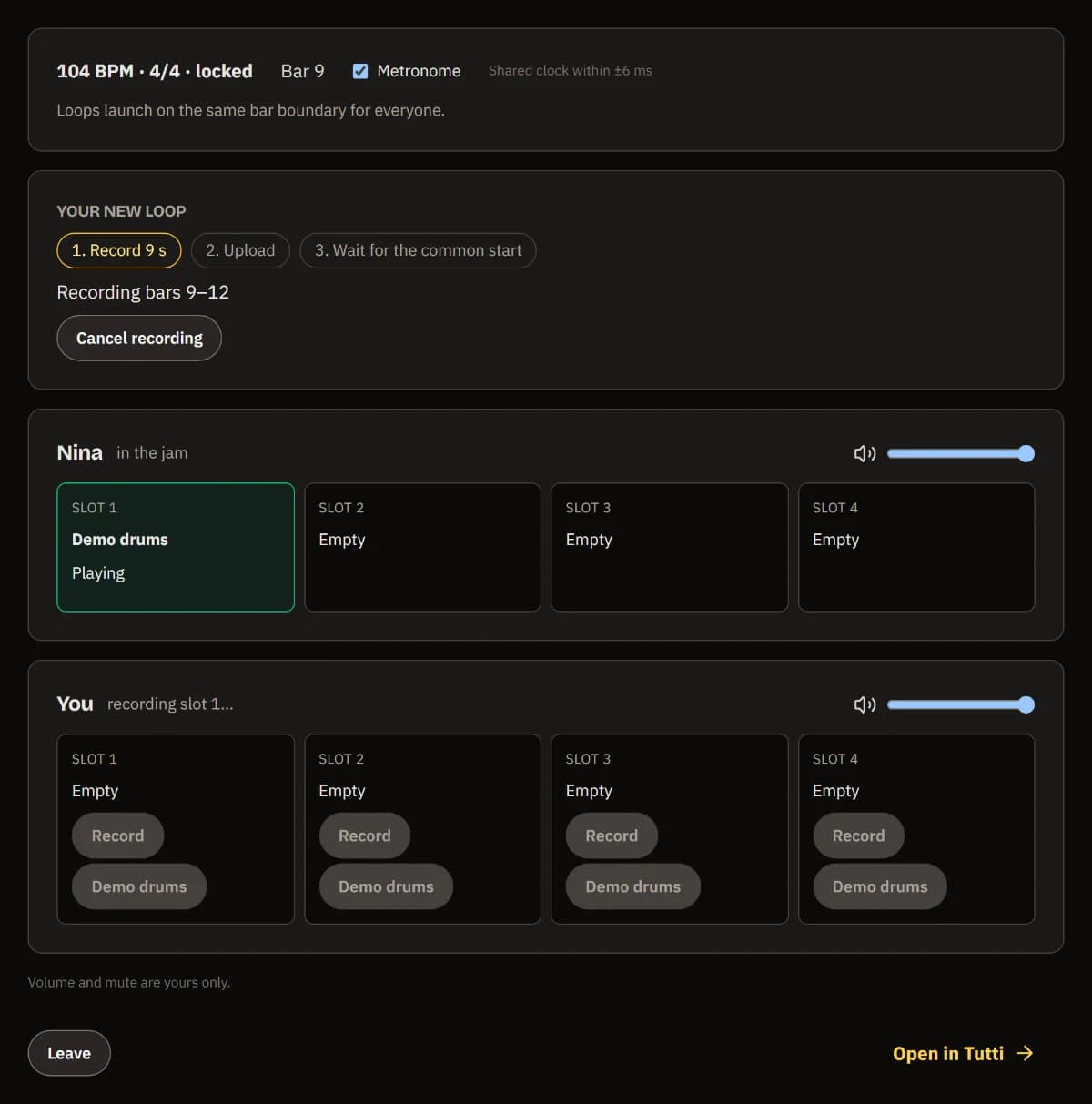Click the 'Playing' status in Nina's Slot 1
Viewport: 1092px width, 1104px height.
tap(98, 573)
